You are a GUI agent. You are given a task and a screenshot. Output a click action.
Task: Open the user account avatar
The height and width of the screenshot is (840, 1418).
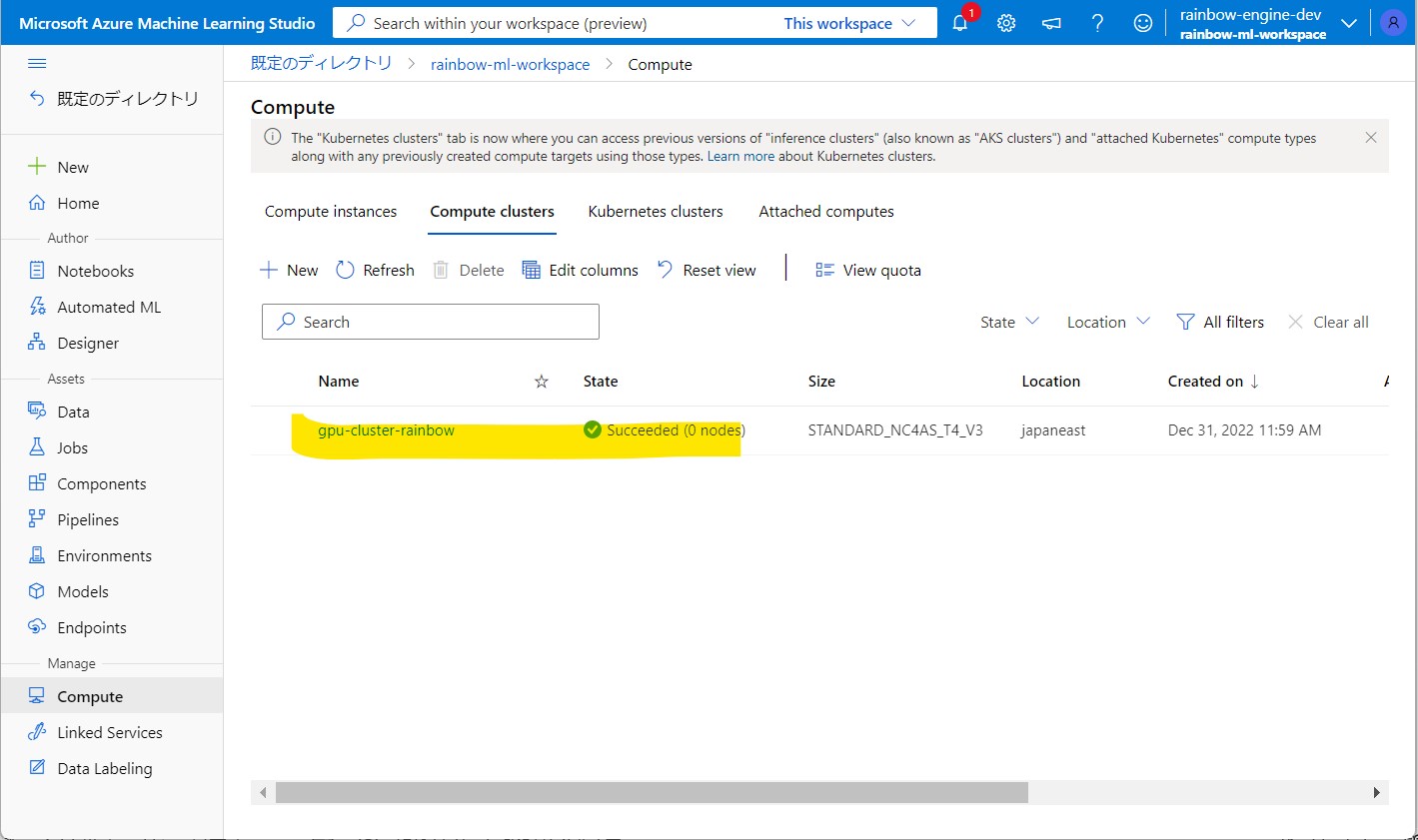pos(1393,23)
